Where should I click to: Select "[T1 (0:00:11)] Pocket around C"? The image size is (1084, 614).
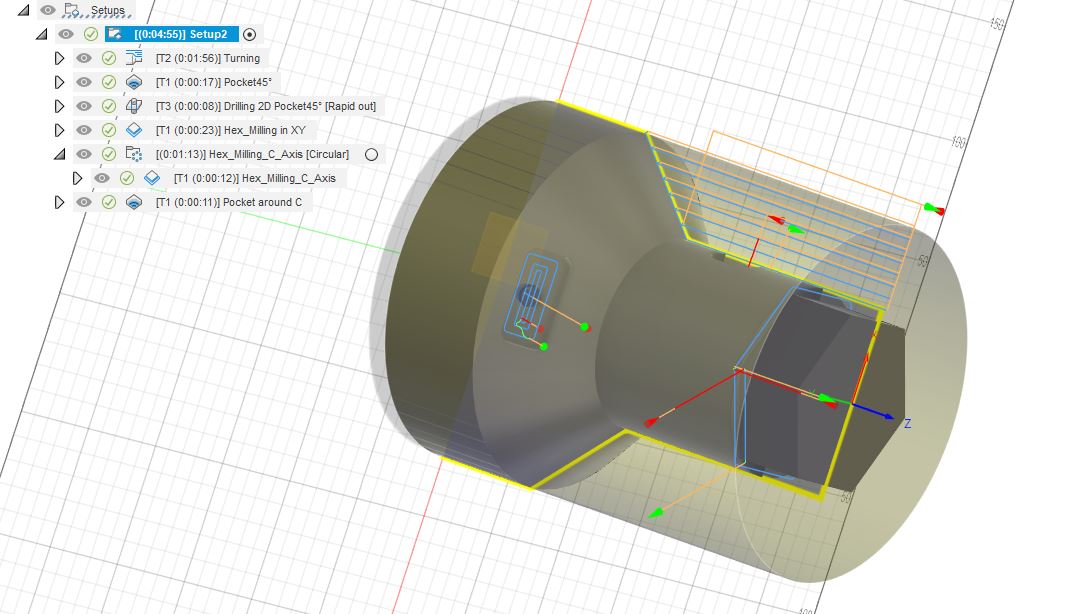coord(229,202)
